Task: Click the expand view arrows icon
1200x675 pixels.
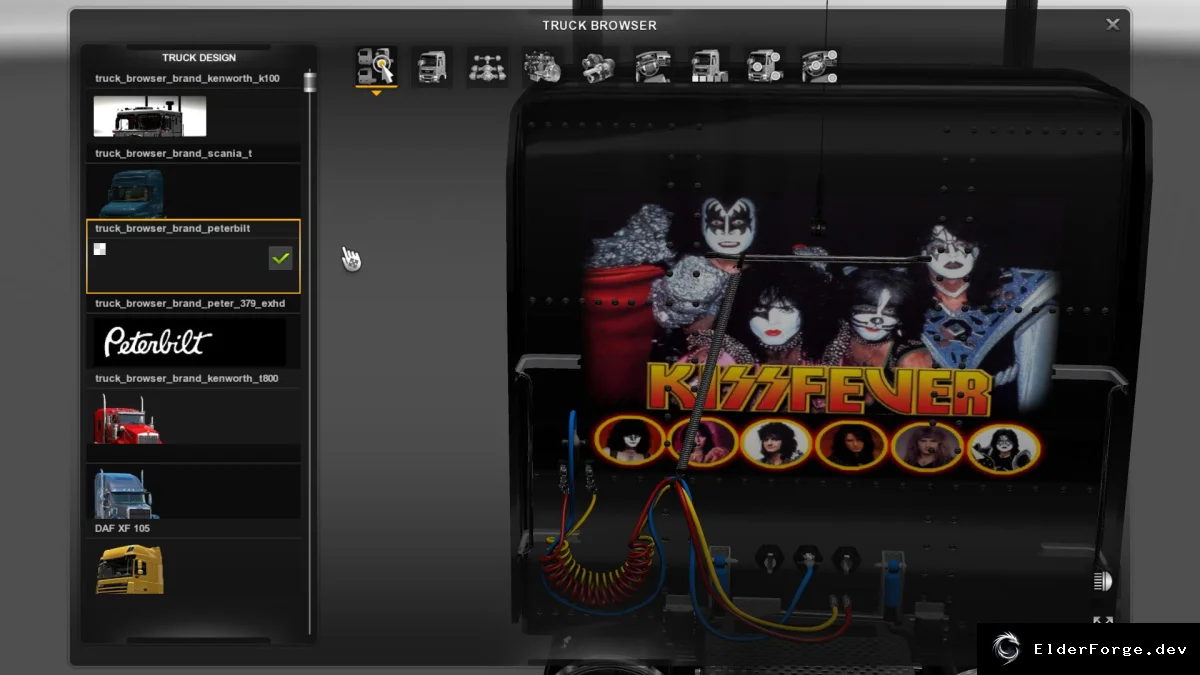Action: pos(1103,621)
